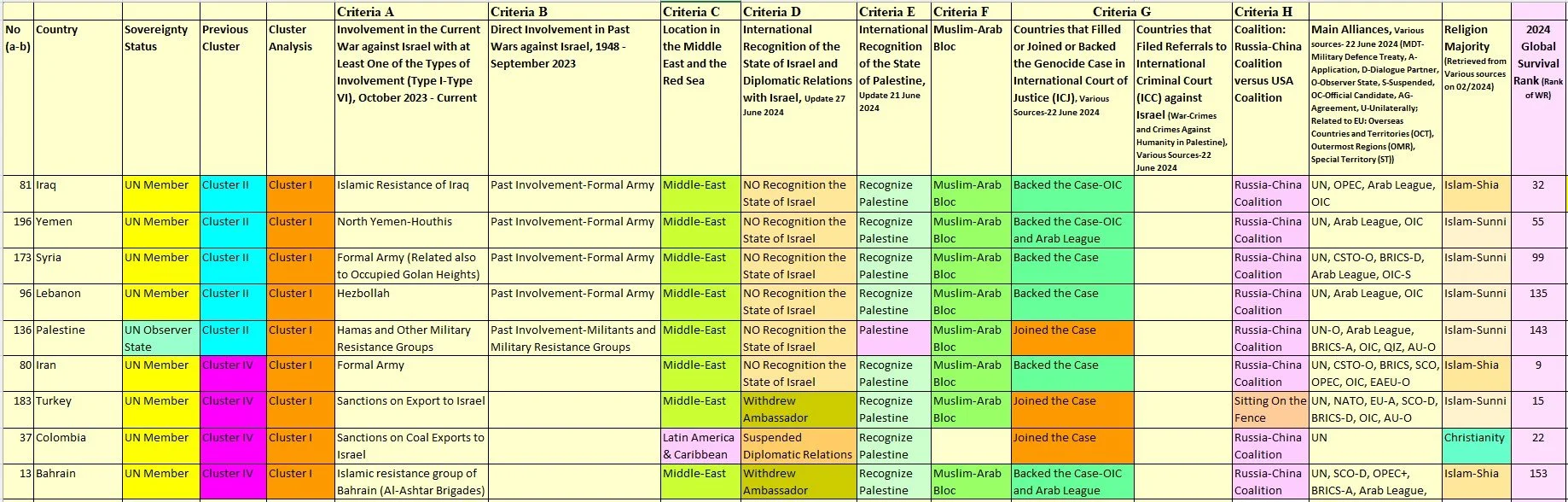Select the Criteria A header cell
1568x502 pixels.
pos(411,11)
